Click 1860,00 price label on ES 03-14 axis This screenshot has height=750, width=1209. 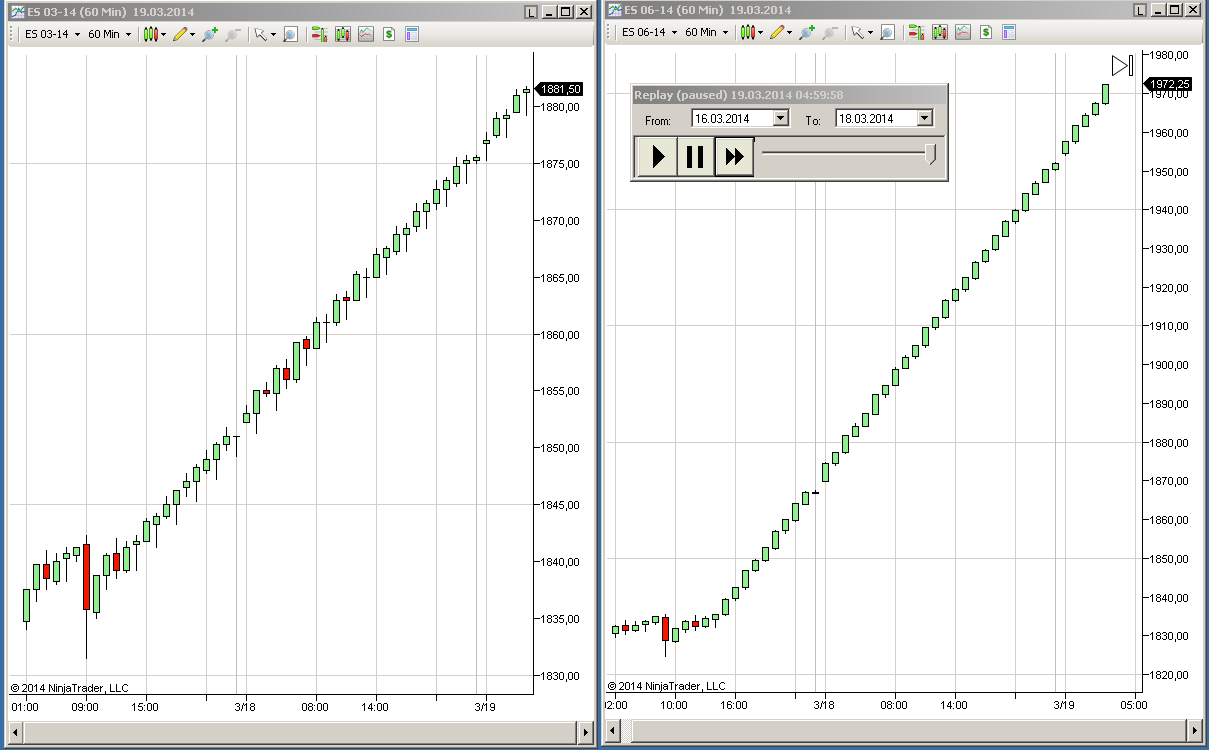click(x=560, y=334)
